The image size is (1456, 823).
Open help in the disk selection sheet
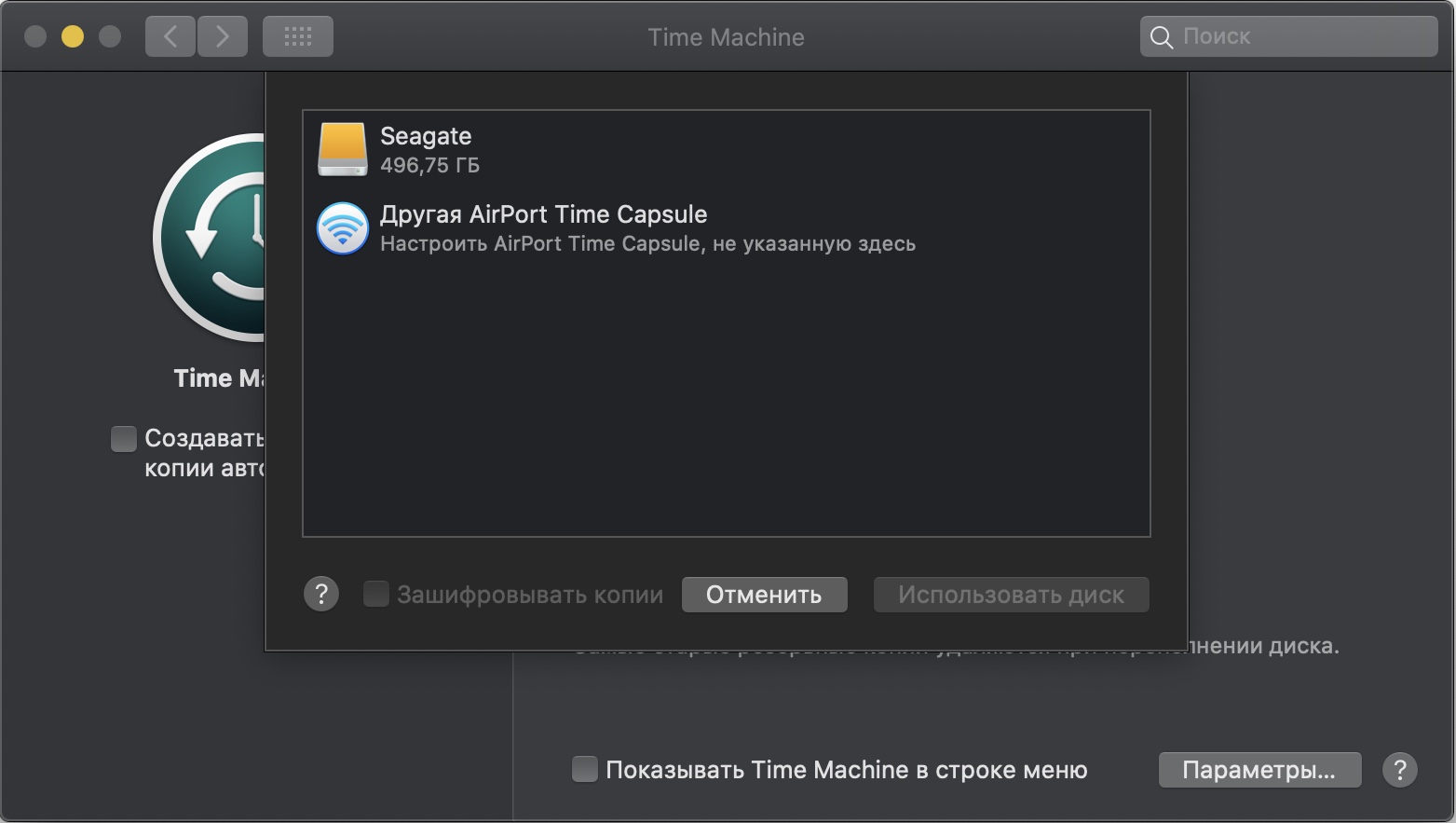pyautogui.click(x=321, y=594)
